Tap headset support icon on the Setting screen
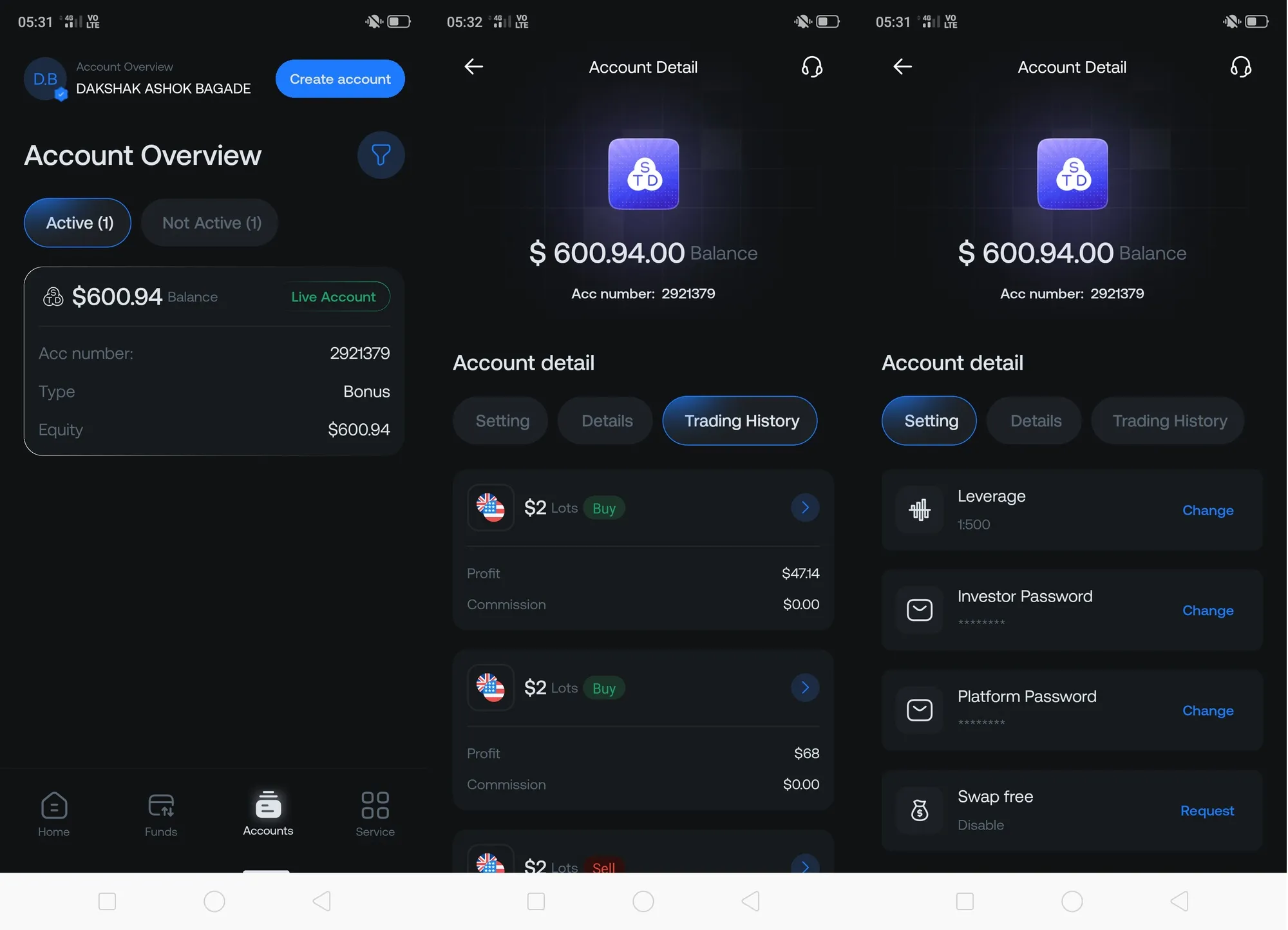1288x930 pixels. (1241, 66)
